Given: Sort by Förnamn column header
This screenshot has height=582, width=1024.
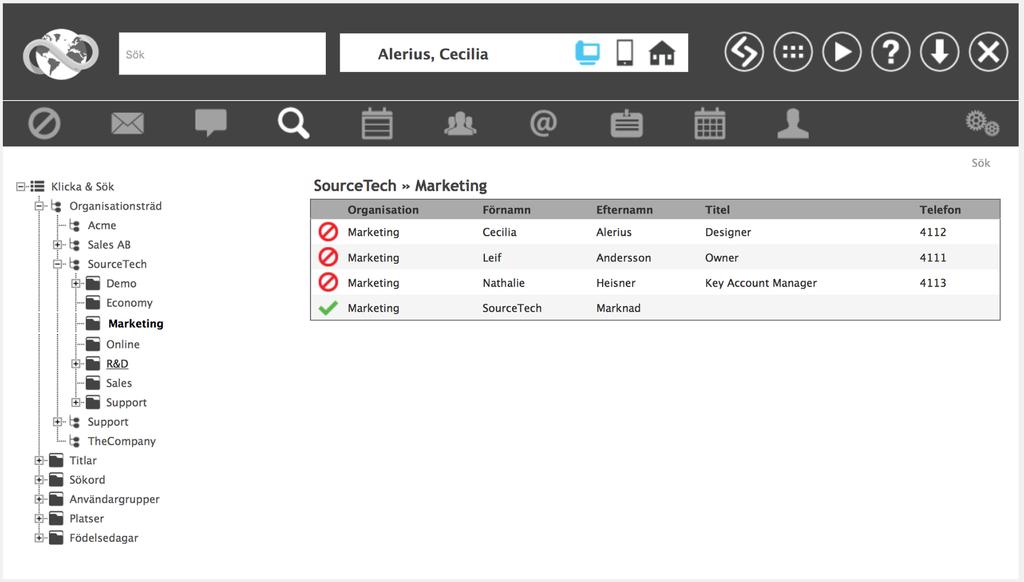Looking at the screenshot, I should pyautogui.click(x=506, y=210).
